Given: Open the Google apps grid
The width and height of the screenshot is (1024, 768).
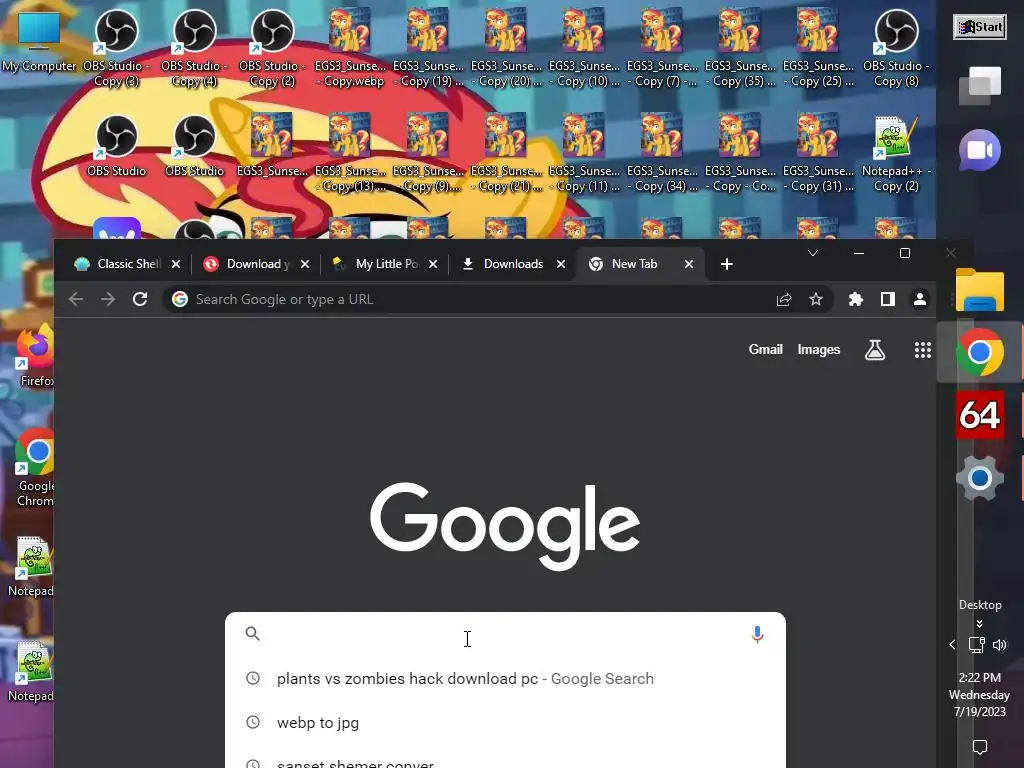Looking at the screenshot, I should pos(922,350).
